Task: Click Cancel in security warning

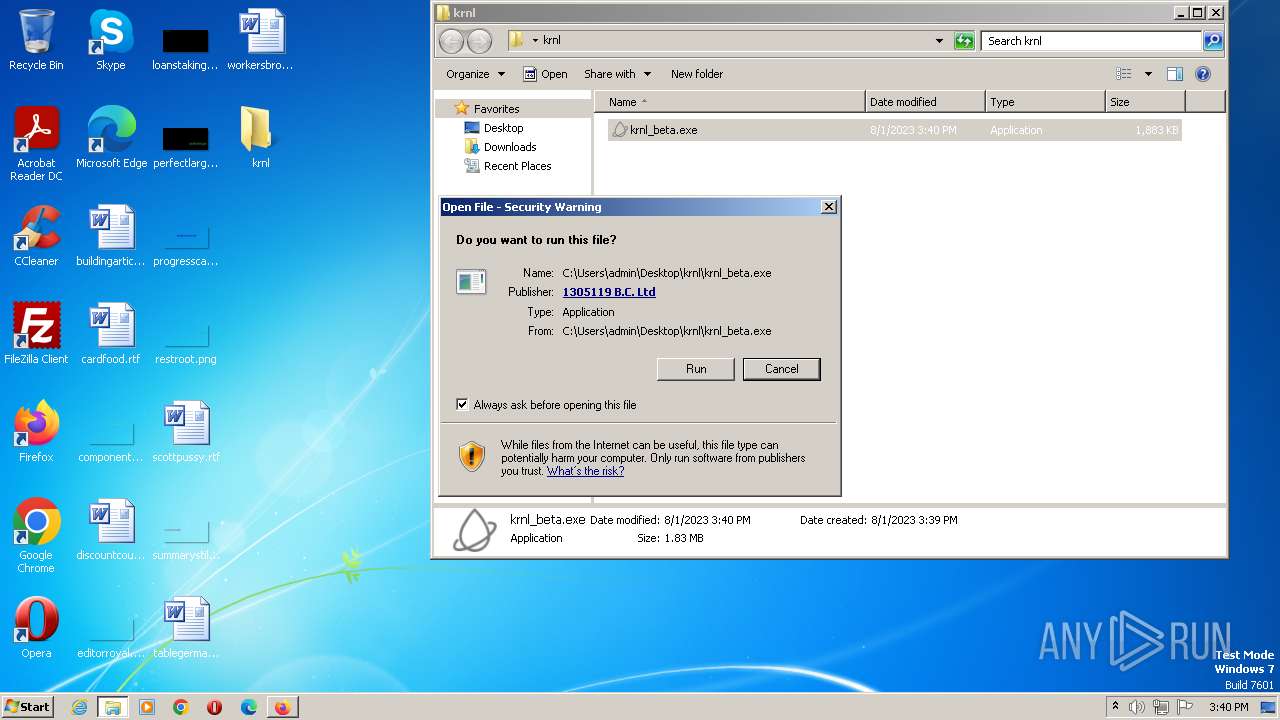Action: 782,369
